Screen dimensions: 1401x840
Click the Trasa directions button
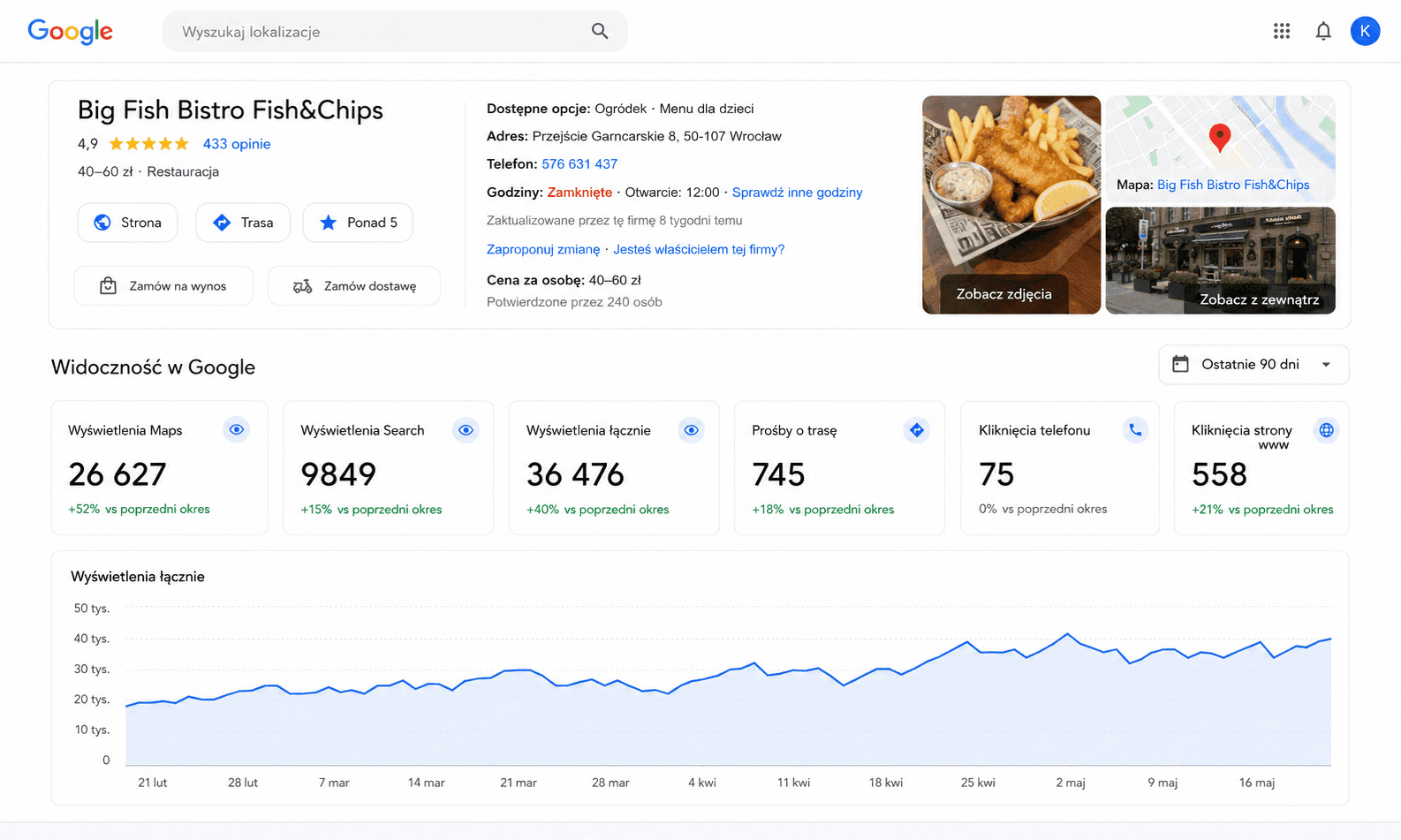coord(243,223)
